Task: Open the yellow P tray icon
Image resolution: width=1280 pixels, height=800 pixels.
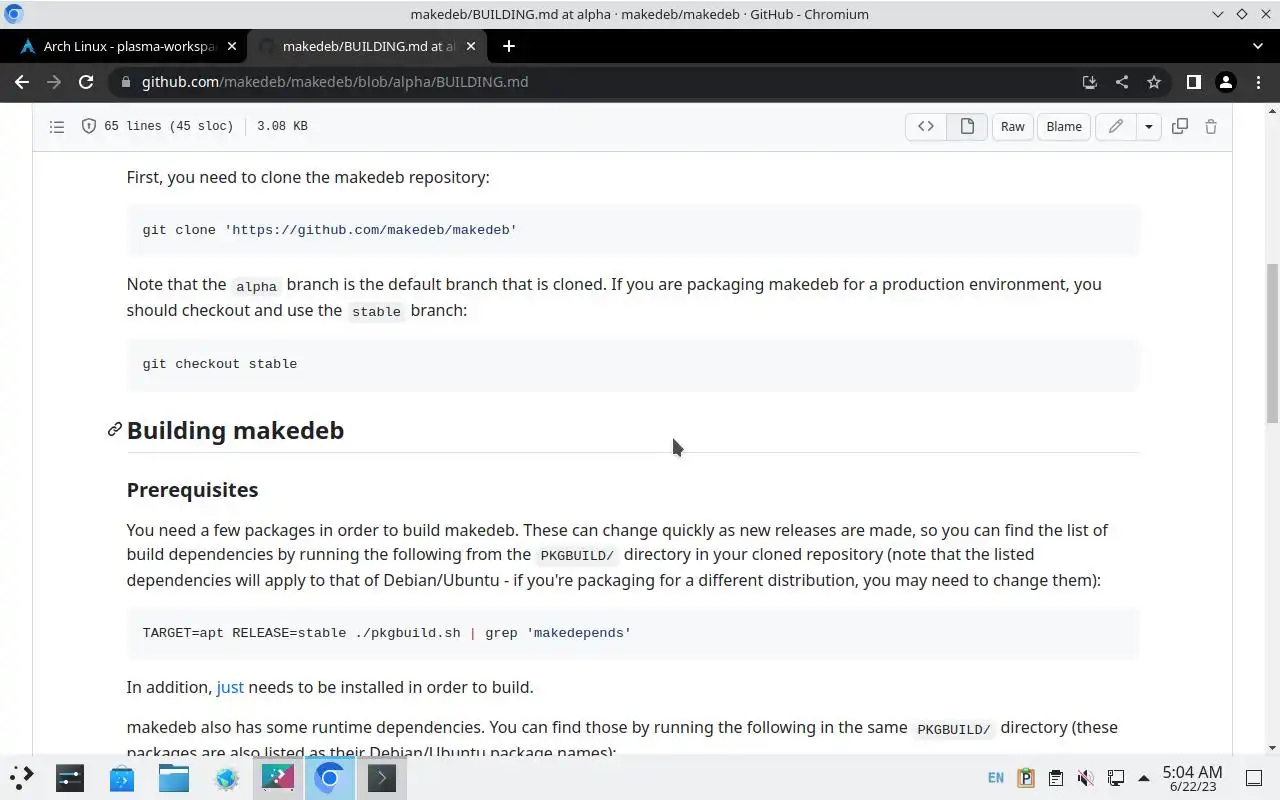Action: [1025, 777]
